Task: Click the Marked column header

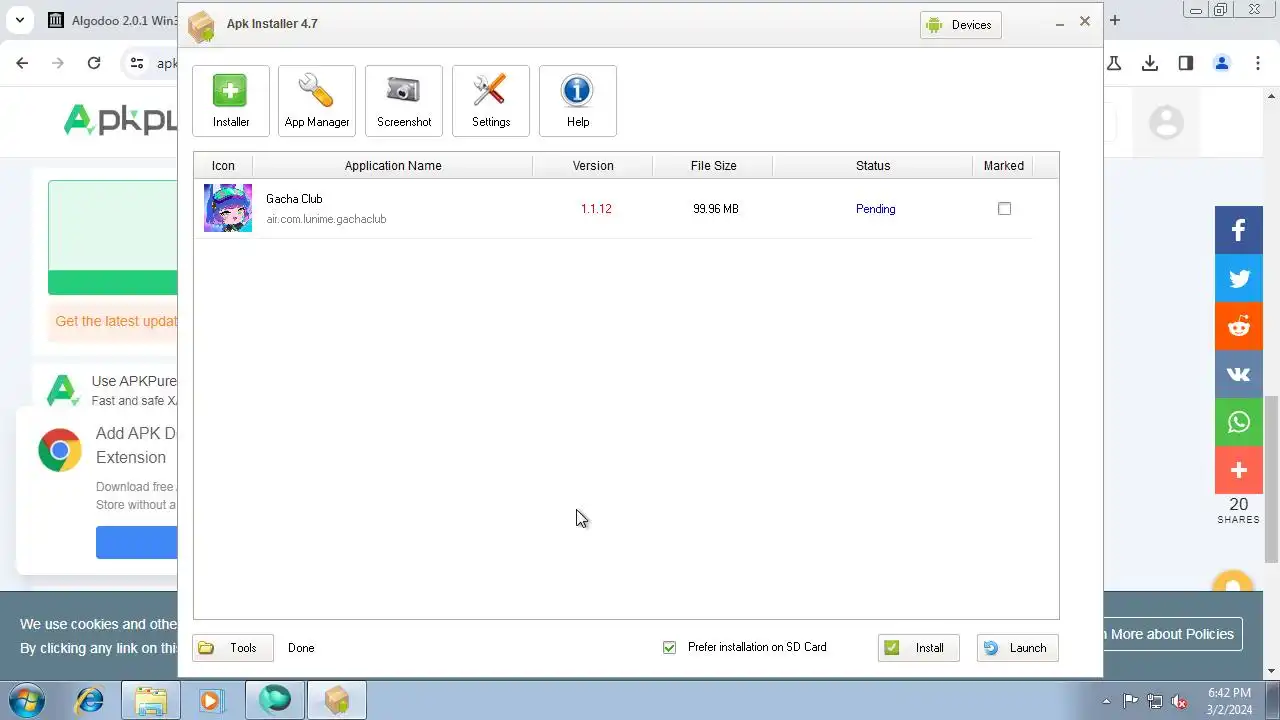Action: point(1003,166)
